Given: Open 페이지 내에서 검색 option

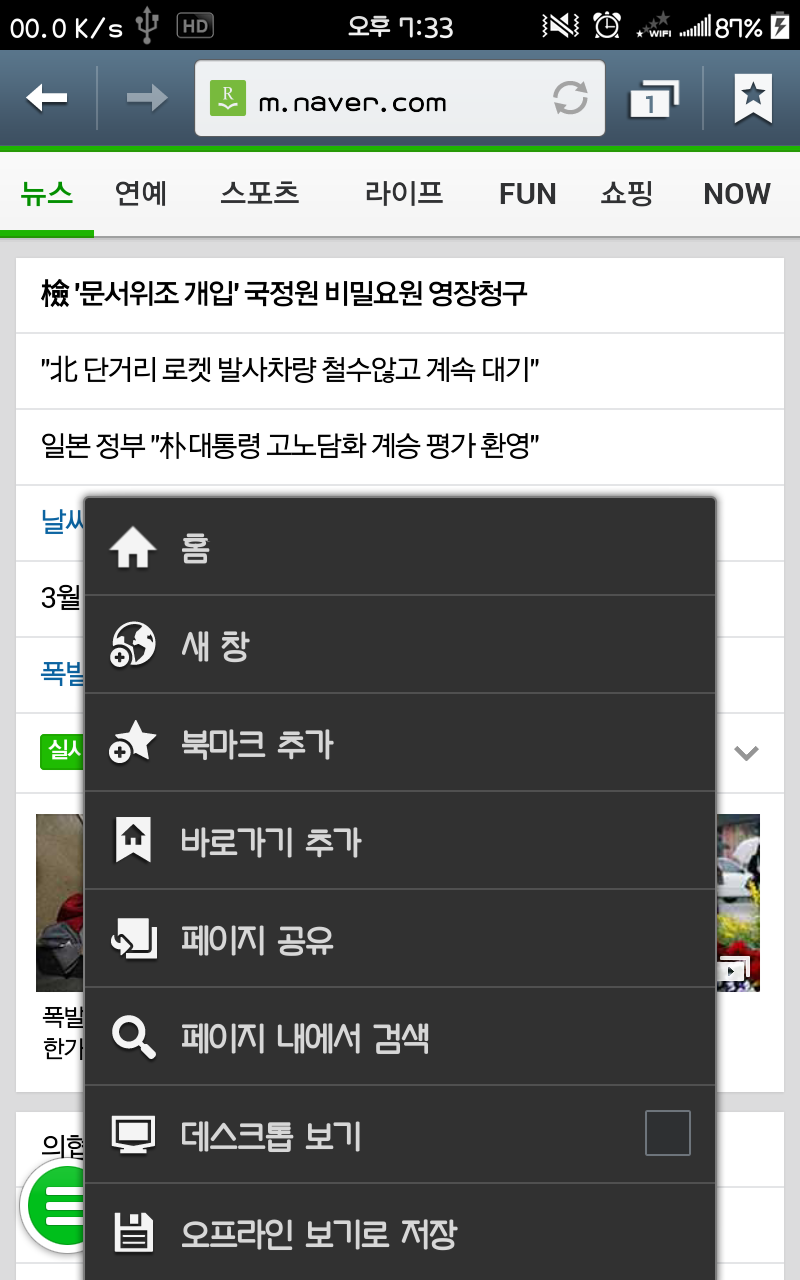Looking at the screenshot, I should coord(400,1037).
